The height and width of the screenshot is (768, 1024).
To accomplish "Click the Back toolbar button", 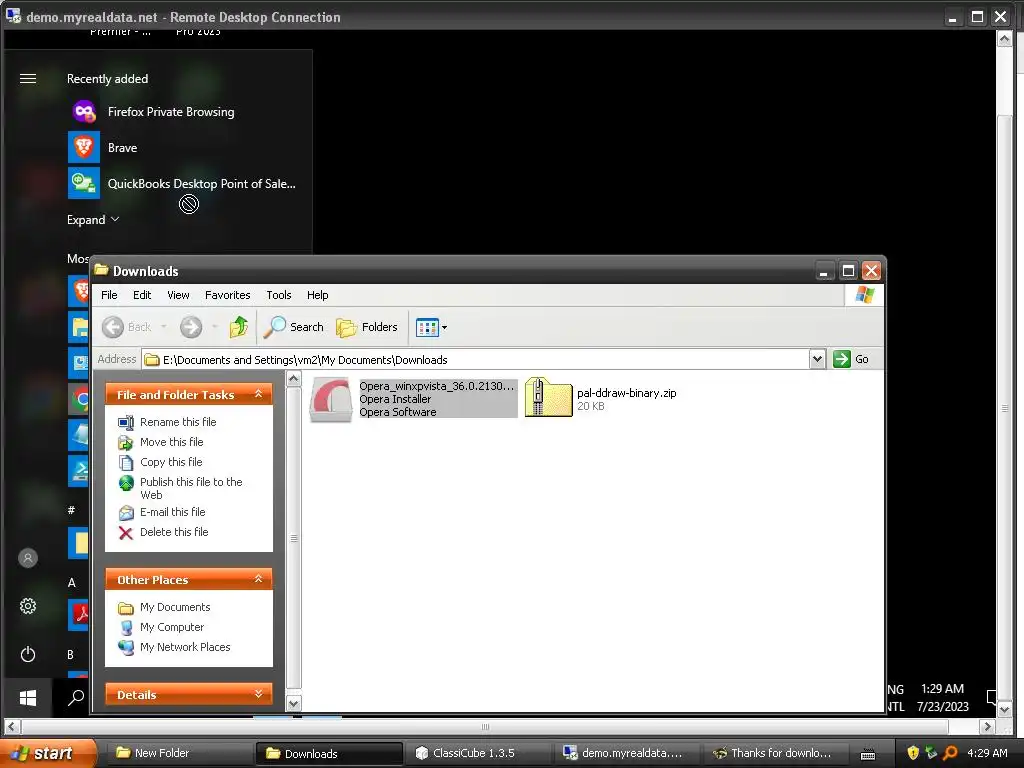I will click(x=127, y=327).
